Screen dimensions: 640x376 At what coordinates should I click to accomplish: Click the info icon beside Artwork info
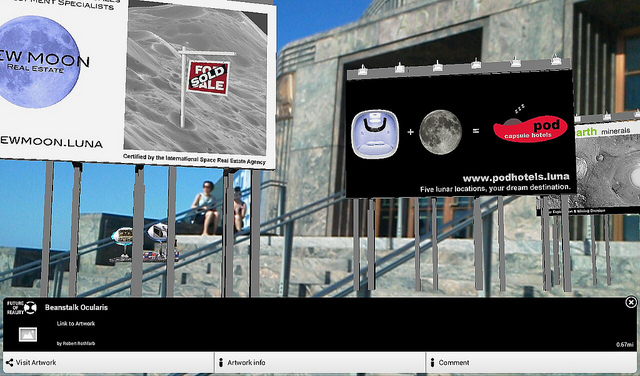pos(221,363)
